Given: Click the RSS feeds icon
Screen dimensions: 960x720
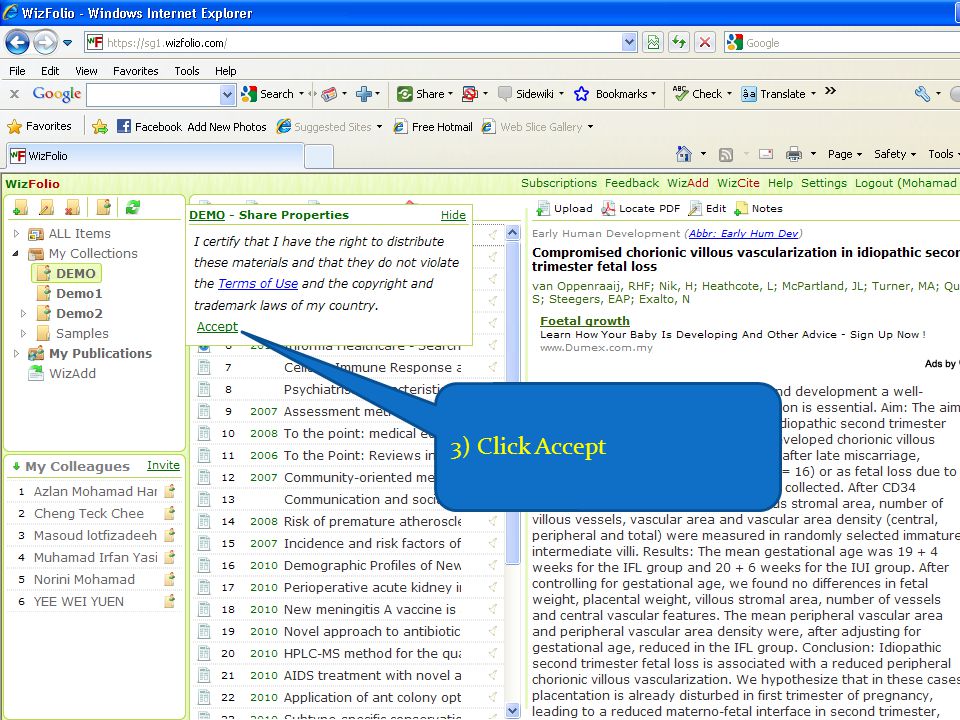Looking at the screenshot, I should point(726,154).
